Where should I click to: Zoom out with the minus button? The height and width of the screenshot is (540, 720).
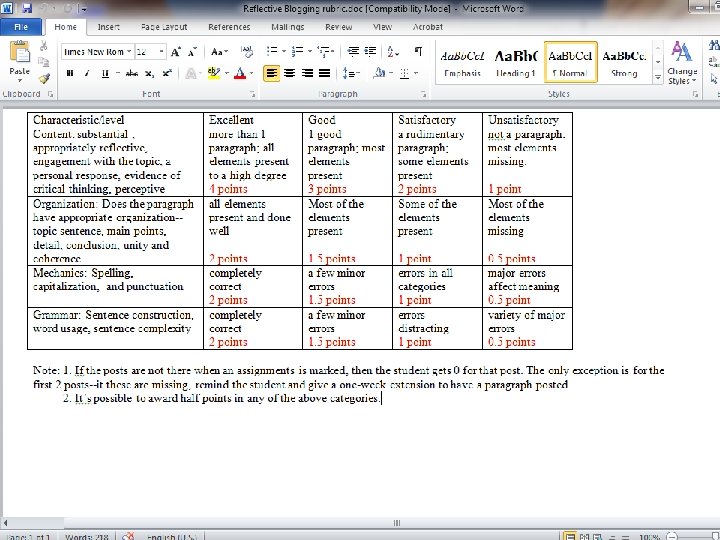[671, 536]
